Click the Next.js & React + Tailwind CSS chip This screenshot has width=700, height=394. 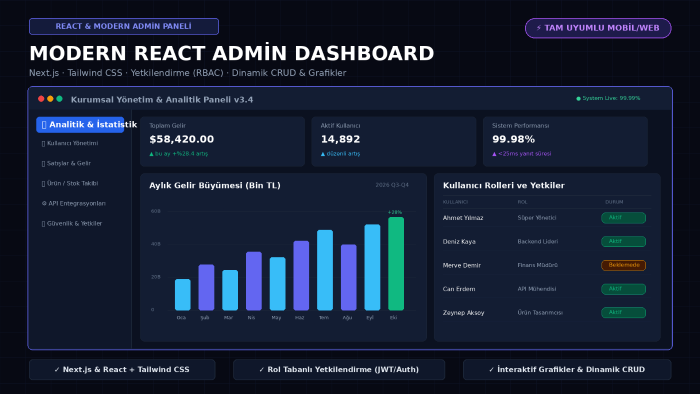(122, 369)
